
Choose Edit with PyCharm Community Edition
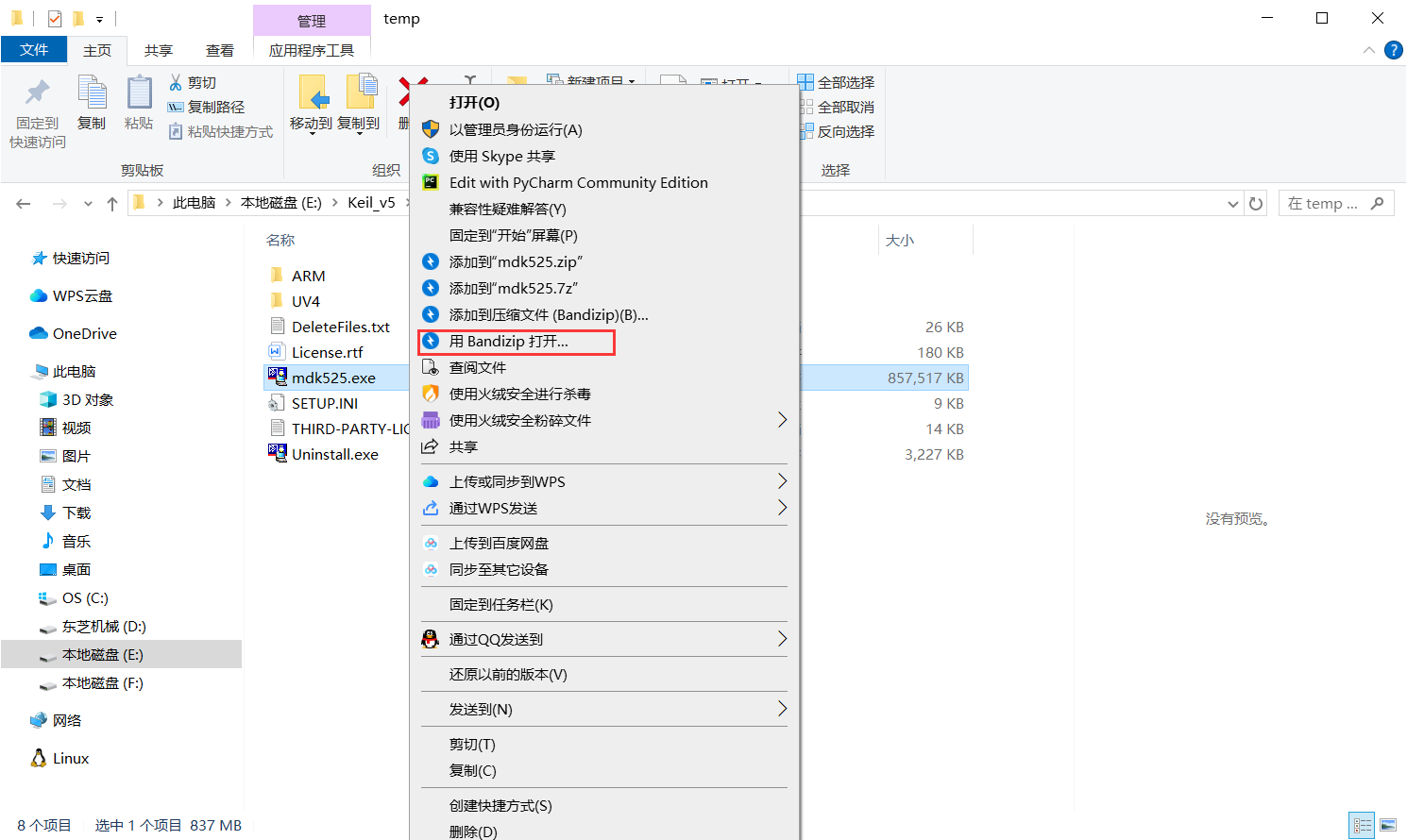pos(604,182)
